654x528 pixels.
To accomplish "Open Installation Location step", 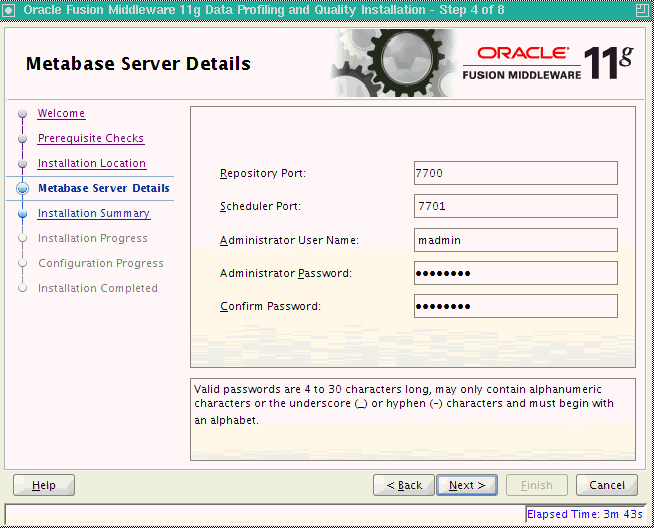I will (92, 163).
